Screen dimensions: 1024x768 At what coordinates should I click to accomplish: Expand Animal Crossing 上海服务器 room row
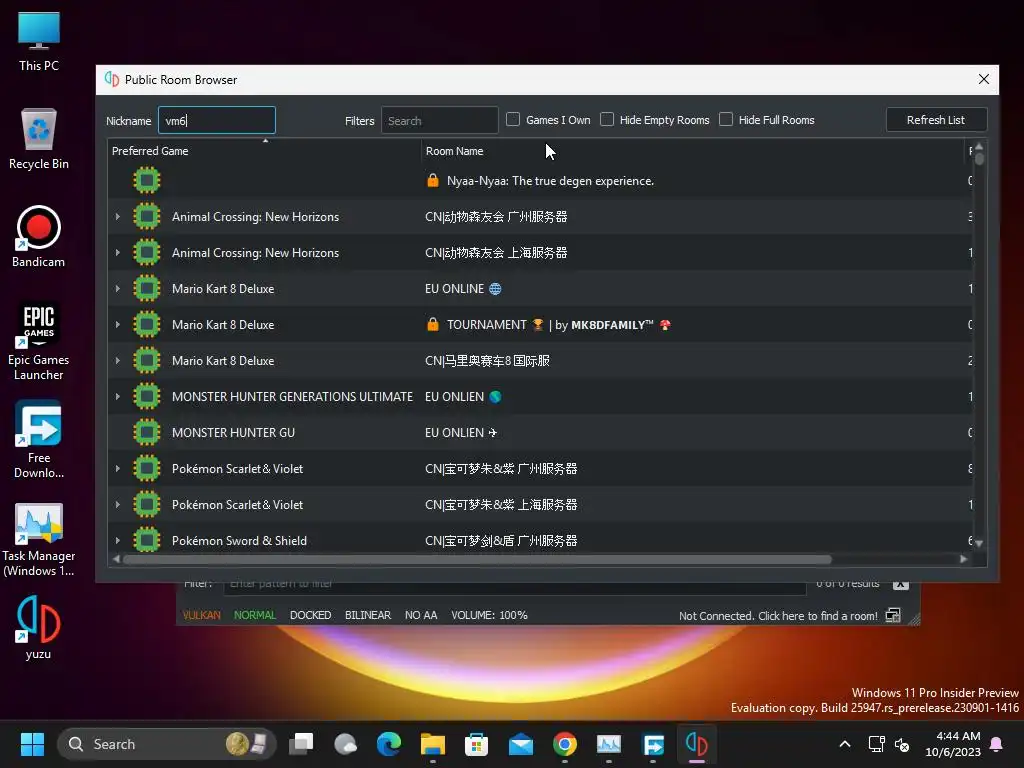pyautogui.click(x=118, y=252)
